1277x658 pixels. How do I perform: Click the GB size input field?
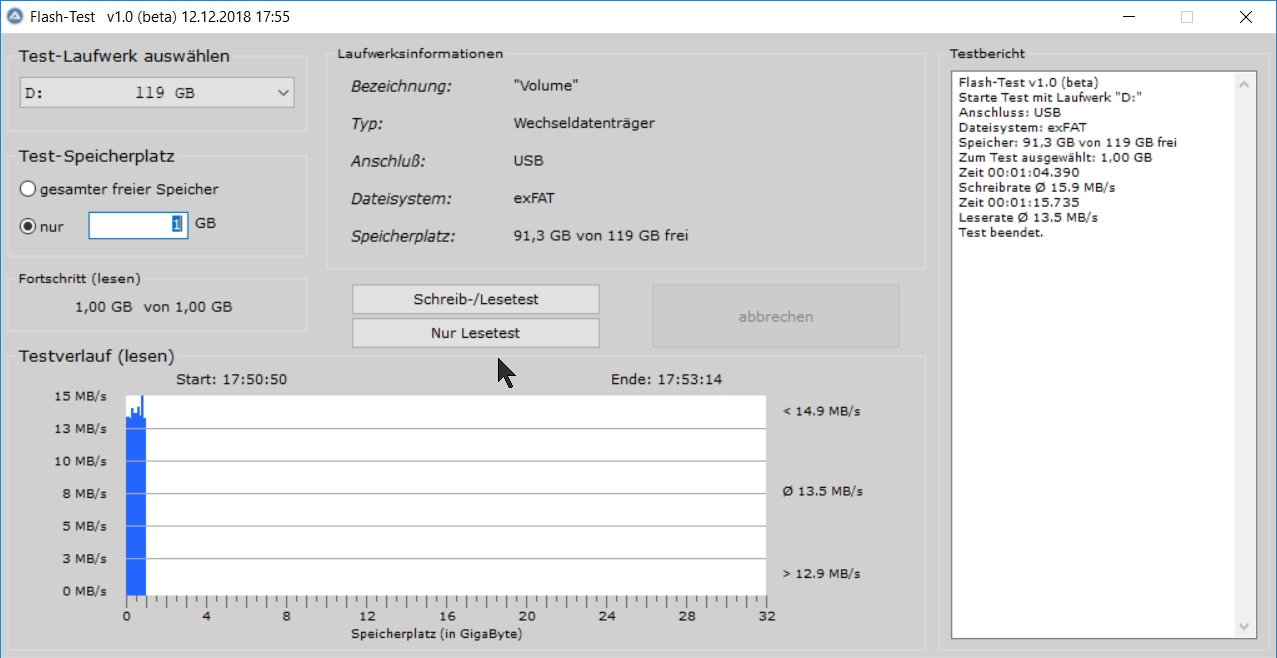pos(137,225)
